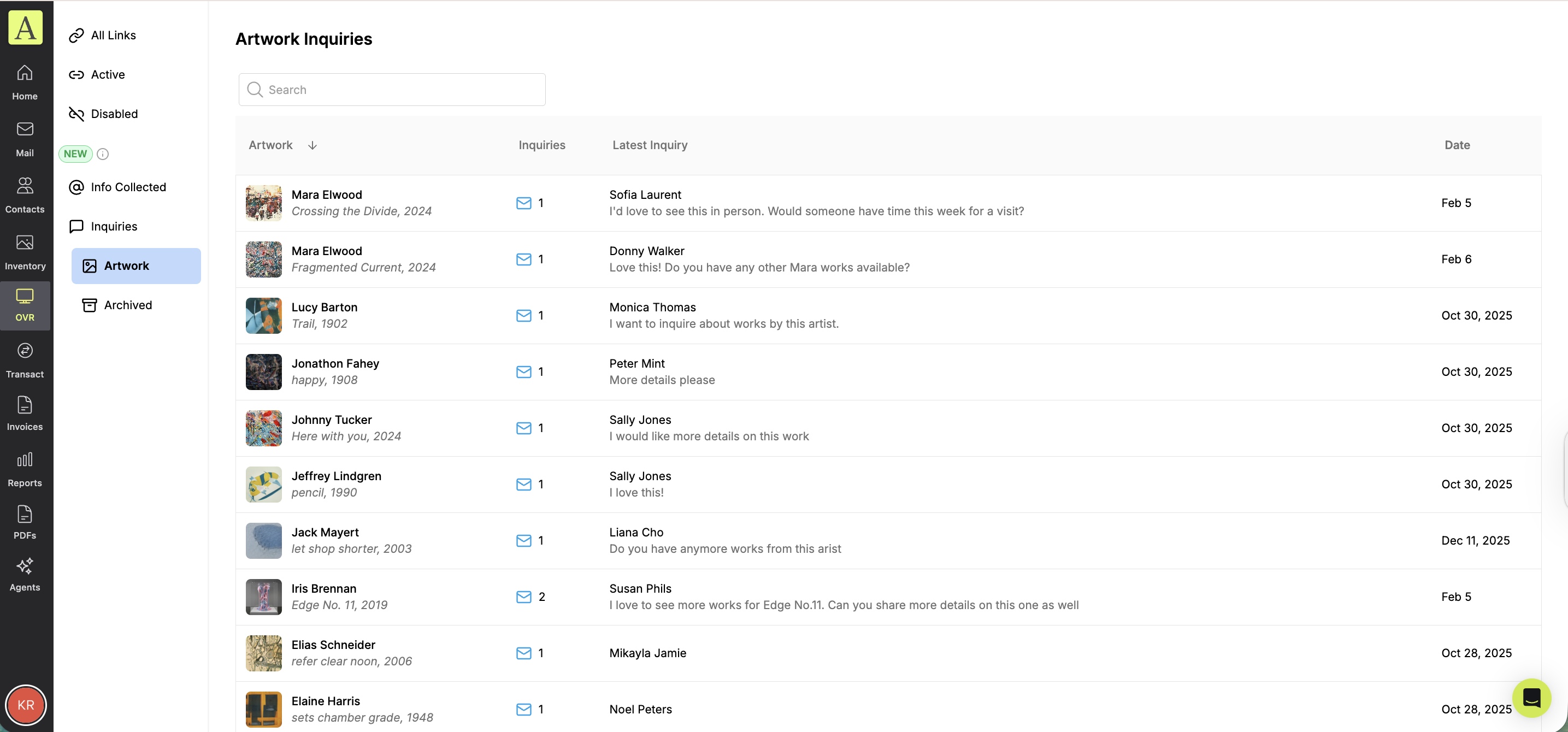This screenshot has width=1568, height=732.
Task: Open the chat support bubble
Action: coord(1531,698)
